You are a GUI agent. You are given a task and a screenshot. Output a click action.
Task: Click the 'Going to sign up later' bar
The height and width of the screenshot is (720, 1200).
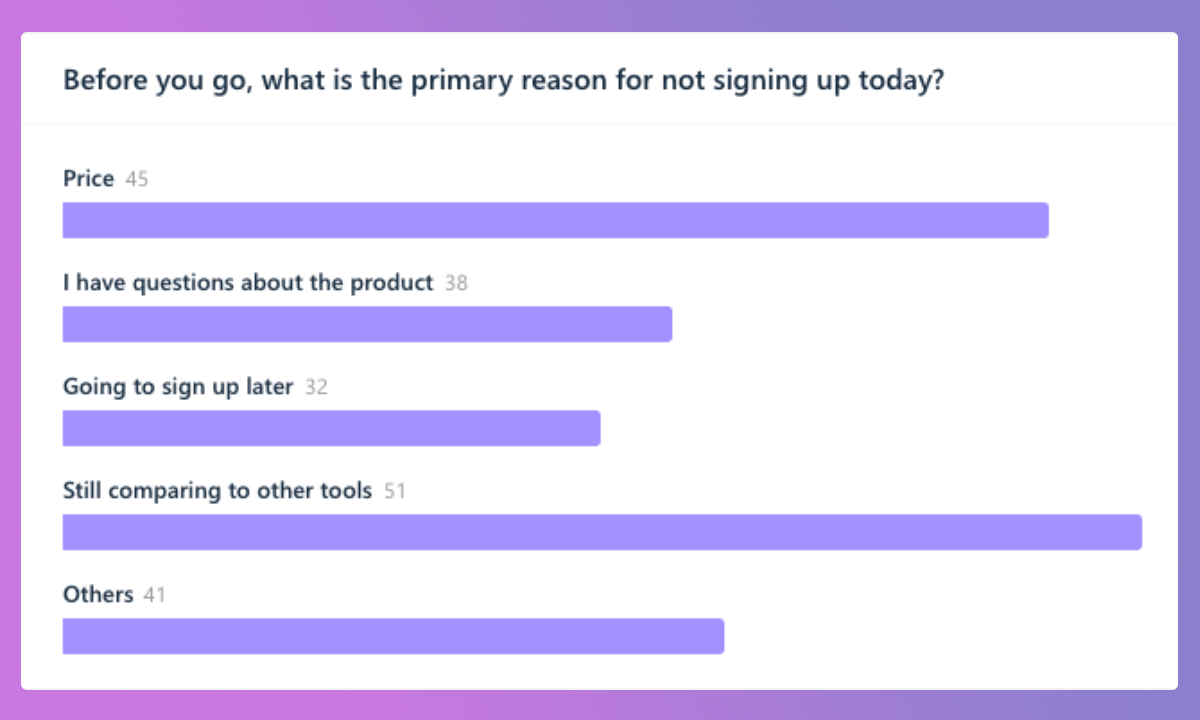331,428
